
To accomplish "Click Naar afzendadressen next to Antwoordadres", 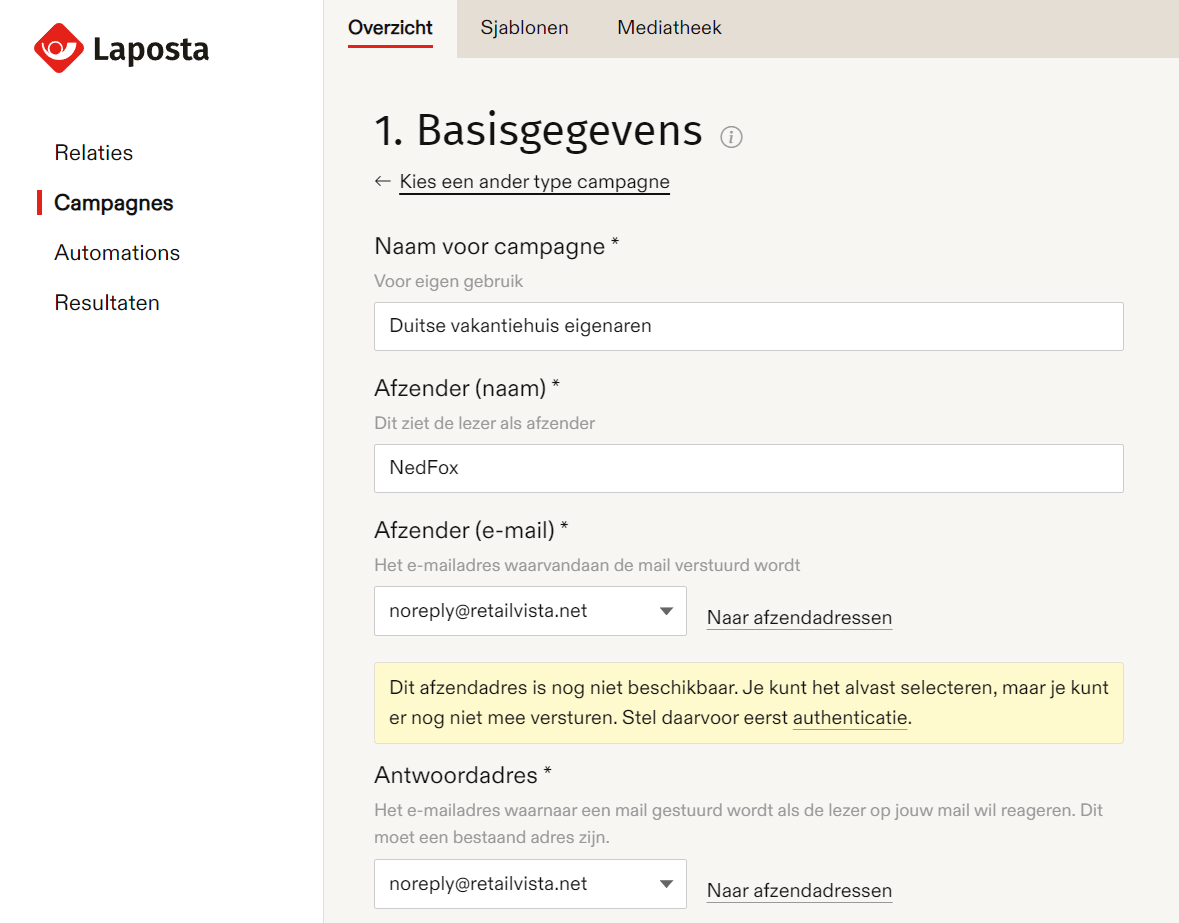I will point(798,890).
